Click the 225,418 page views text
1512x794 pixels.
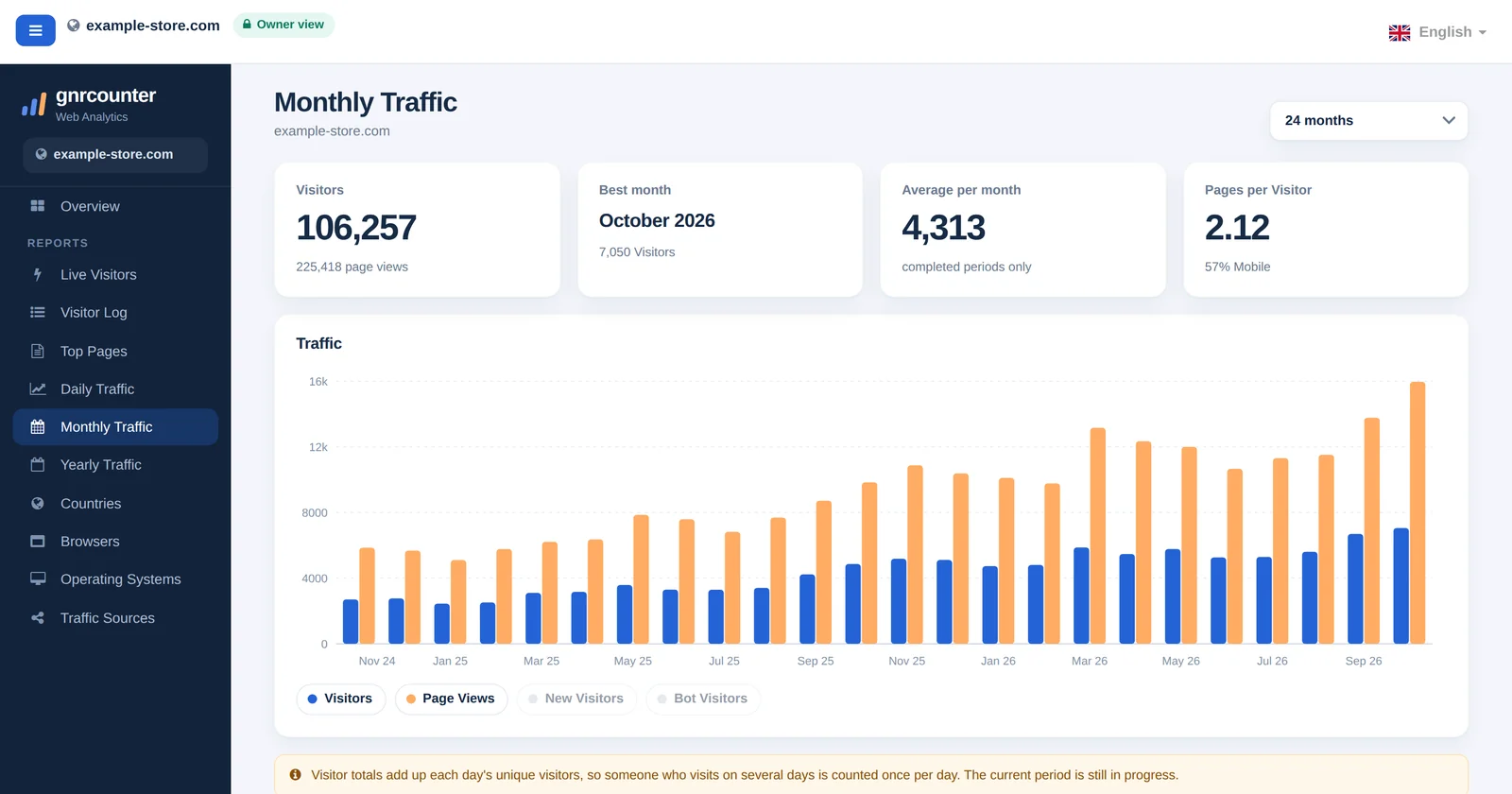[352, 267]
